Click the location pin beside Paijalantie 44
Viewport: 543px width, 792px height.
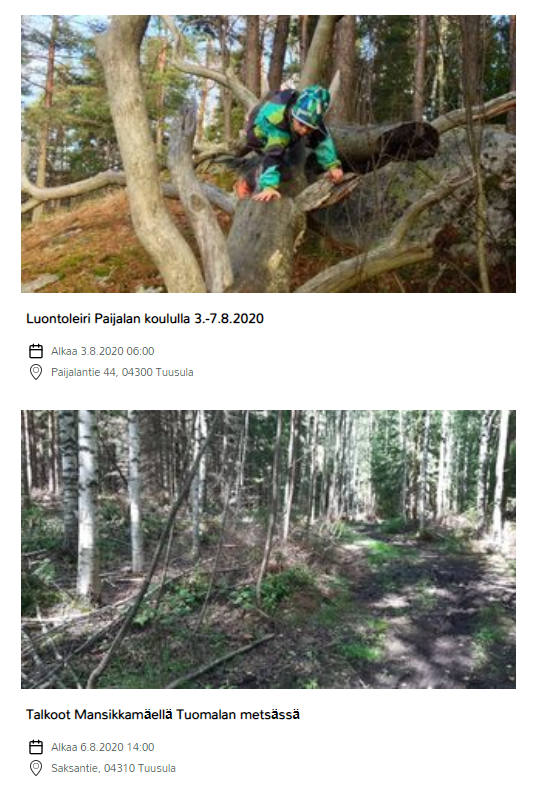36,372
